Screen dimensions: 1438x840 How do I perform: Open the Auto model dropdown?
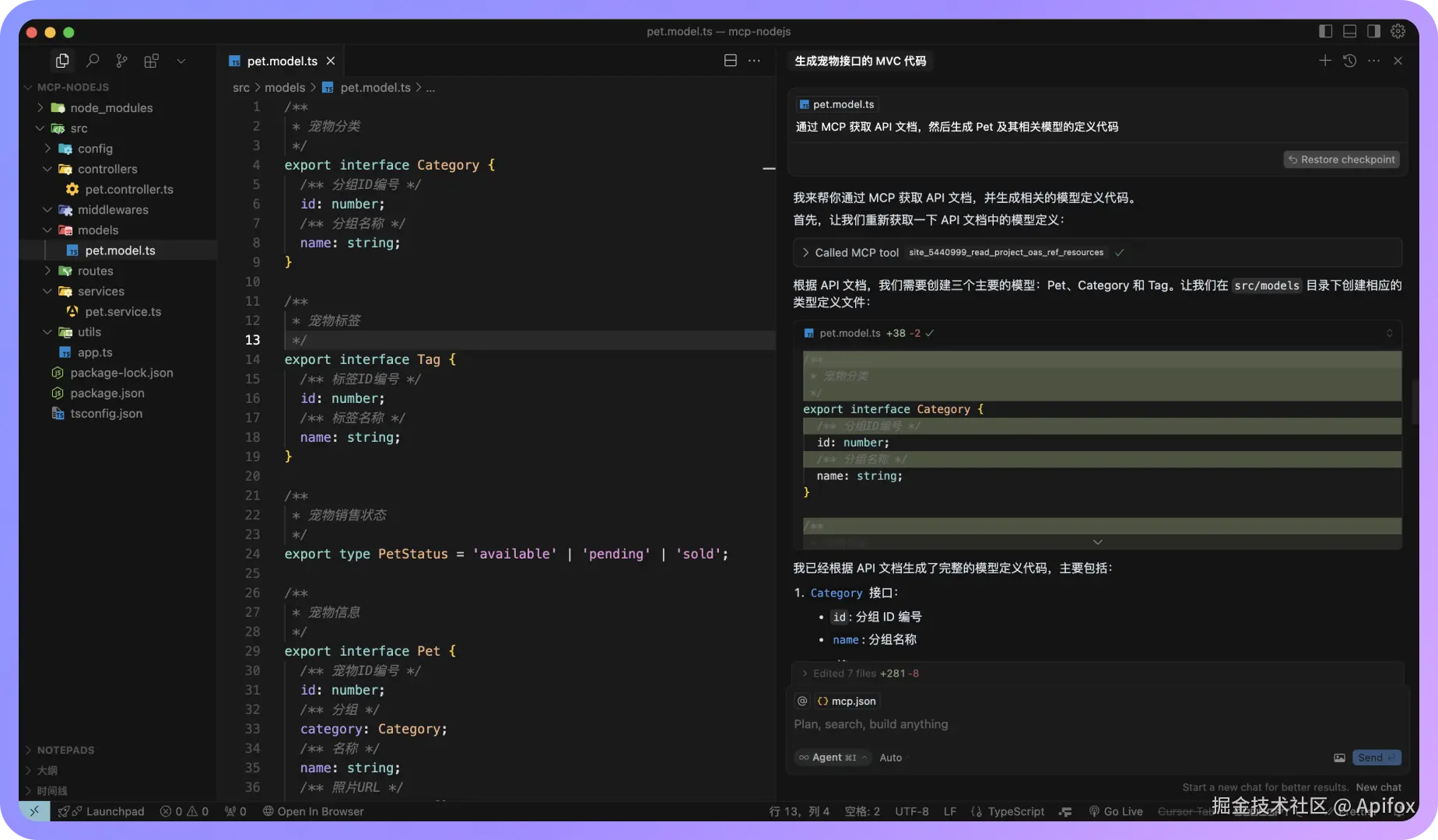click(893, 758)
